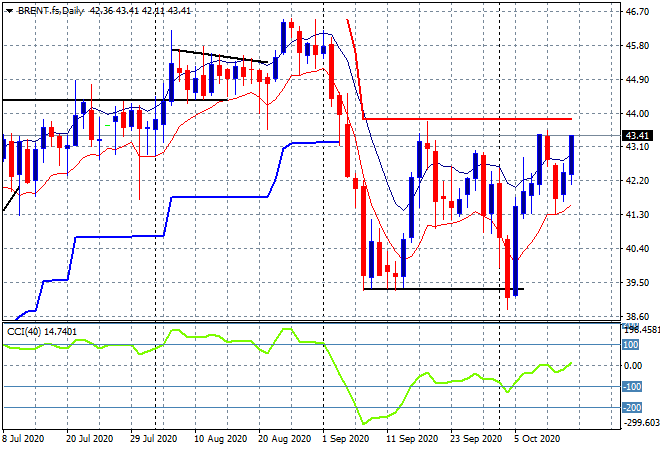The image size is (660, 450).
Task: Click the 42.20 price axis label
Action: pyautogui.click(x=637, y=181)
